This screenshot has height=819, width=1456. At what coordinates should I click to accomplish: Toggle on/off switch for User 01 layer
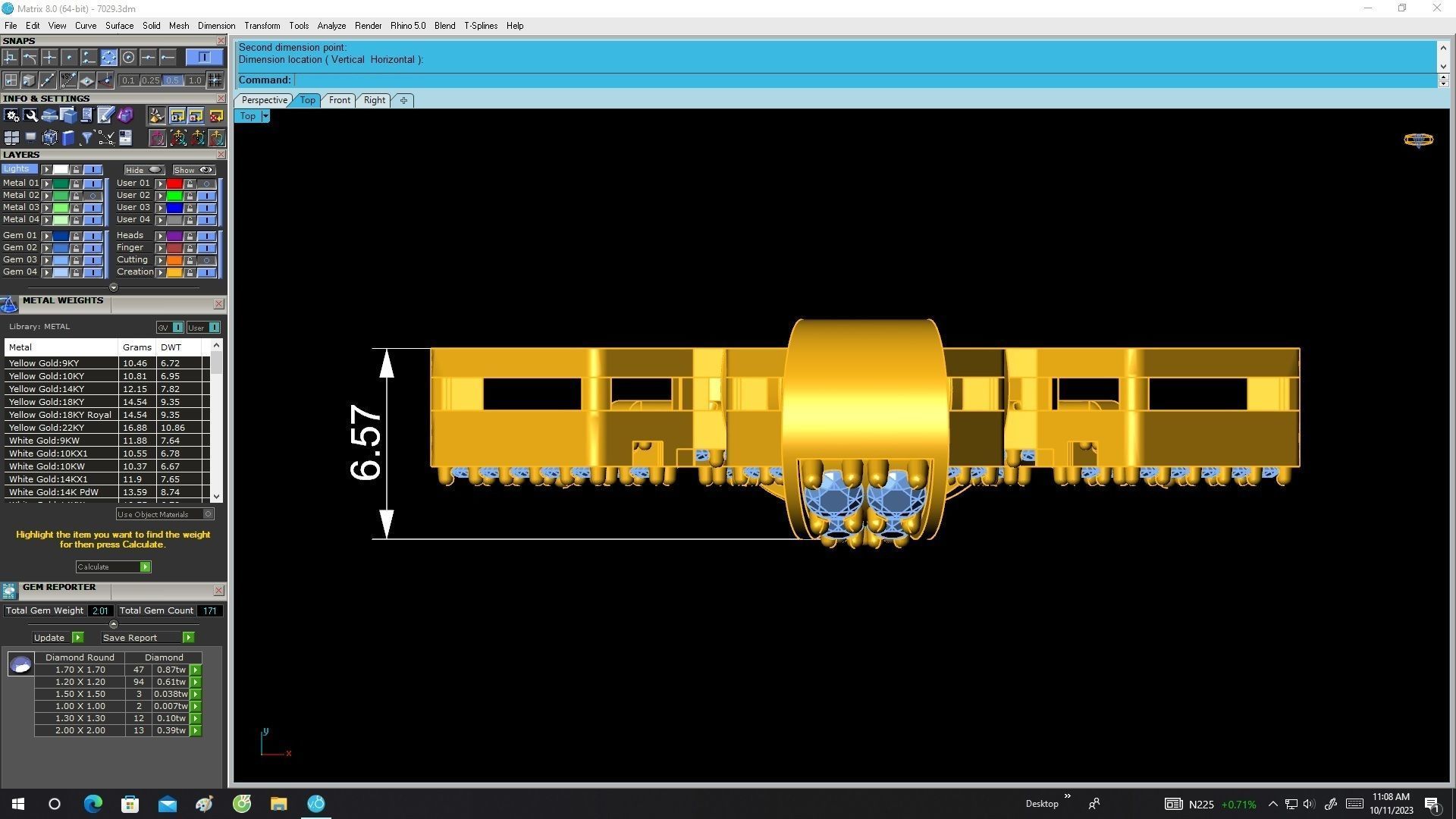[206, 184]
